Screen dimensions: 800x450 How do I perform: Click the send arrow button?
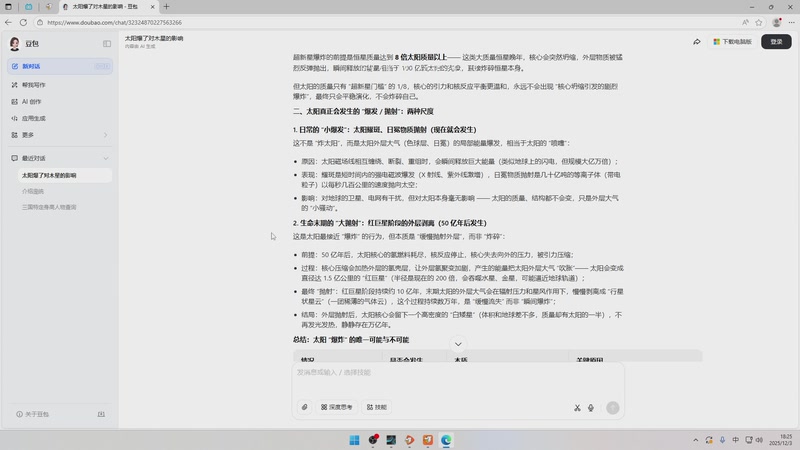[x=613, y=408]
